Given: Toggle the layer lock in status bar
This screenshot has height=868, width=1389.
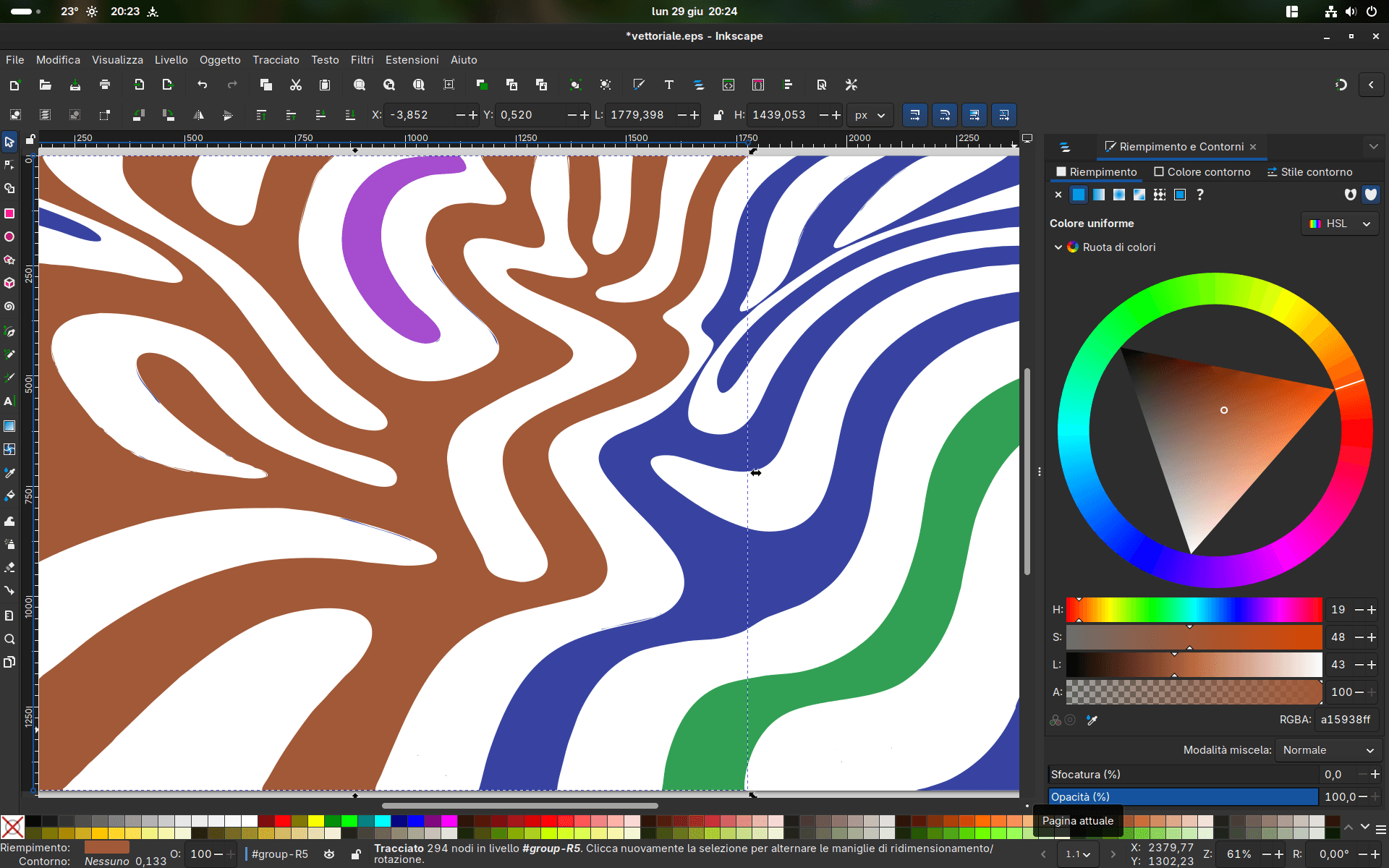Looking at the screenshot, I should (x=356, y=854).
